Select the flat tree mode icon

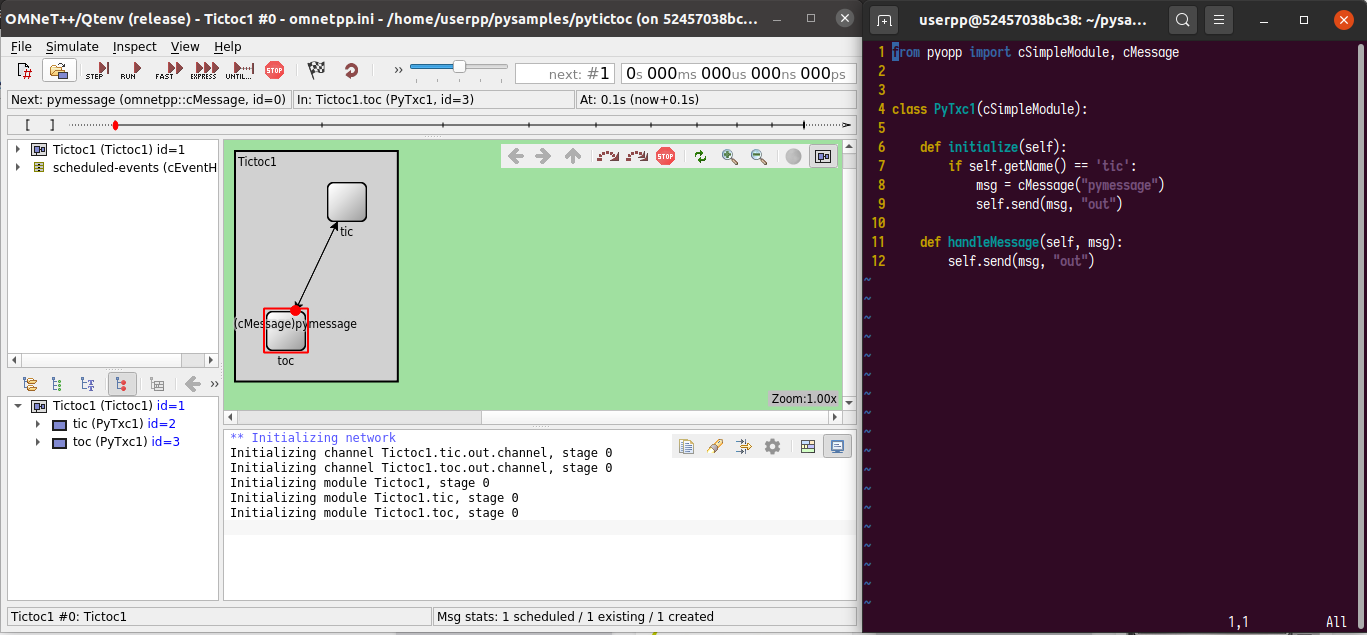(x=57, y=384)
